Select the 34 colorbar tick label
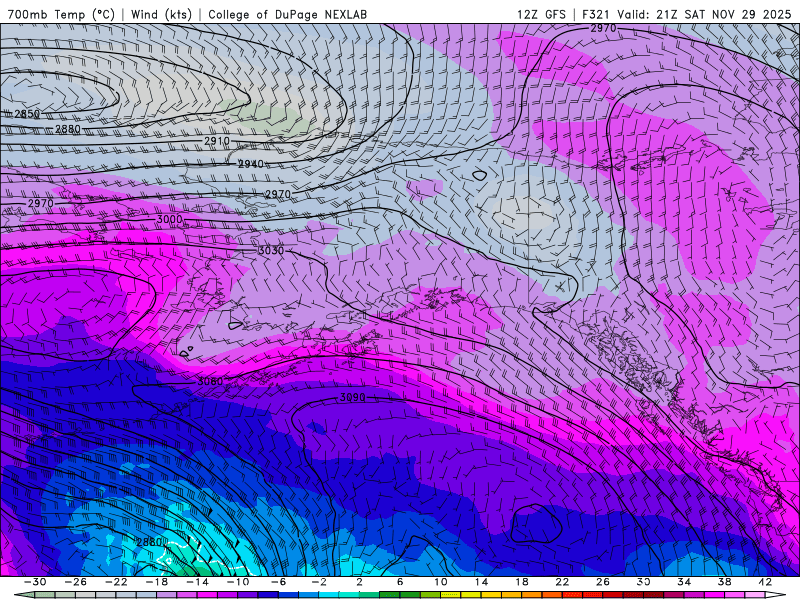800x600 pixels. coord(684,582)
